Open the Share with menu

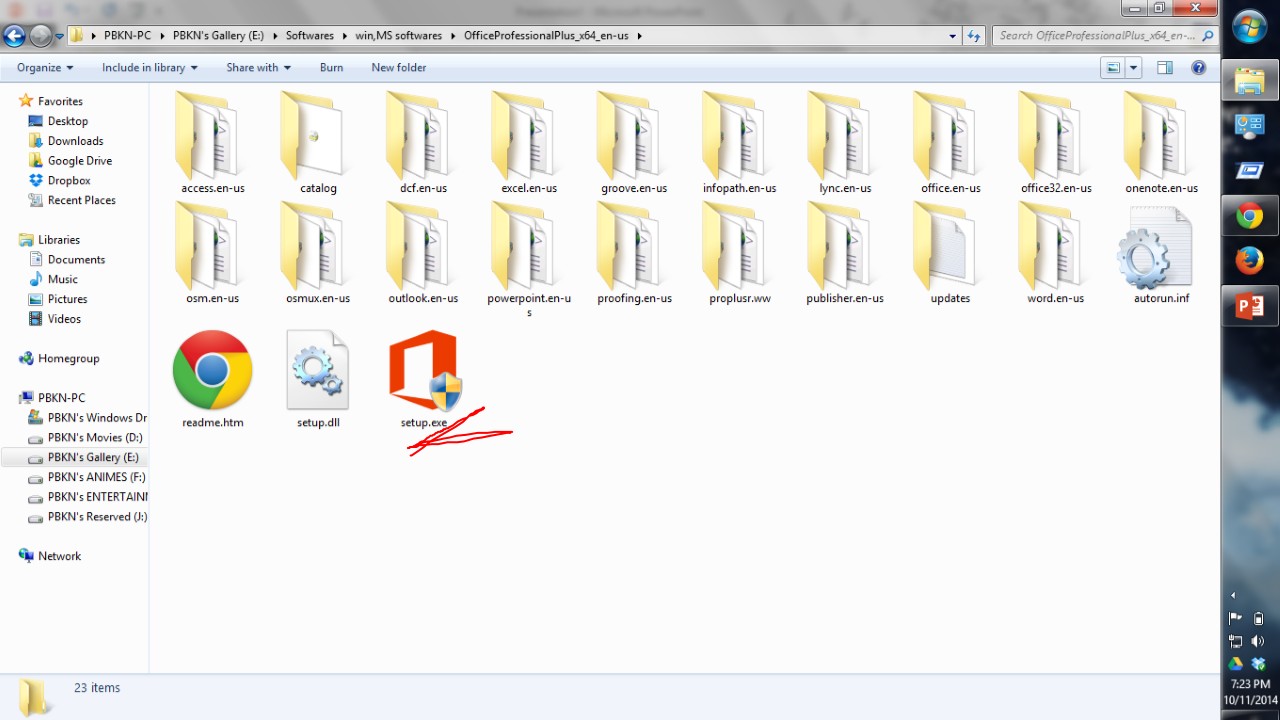[258, 68]
